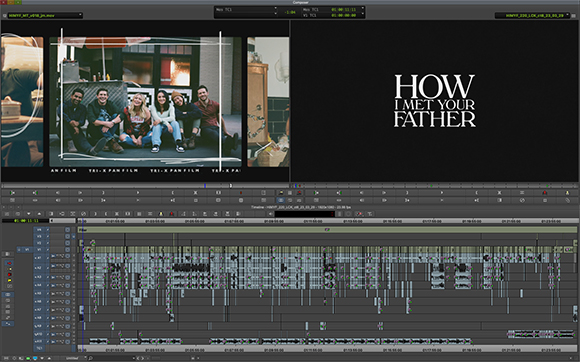This screenshot has width=580, height=362.
Task: Click the Title tool icon in timeline toolbar
Action: [370, 214]
